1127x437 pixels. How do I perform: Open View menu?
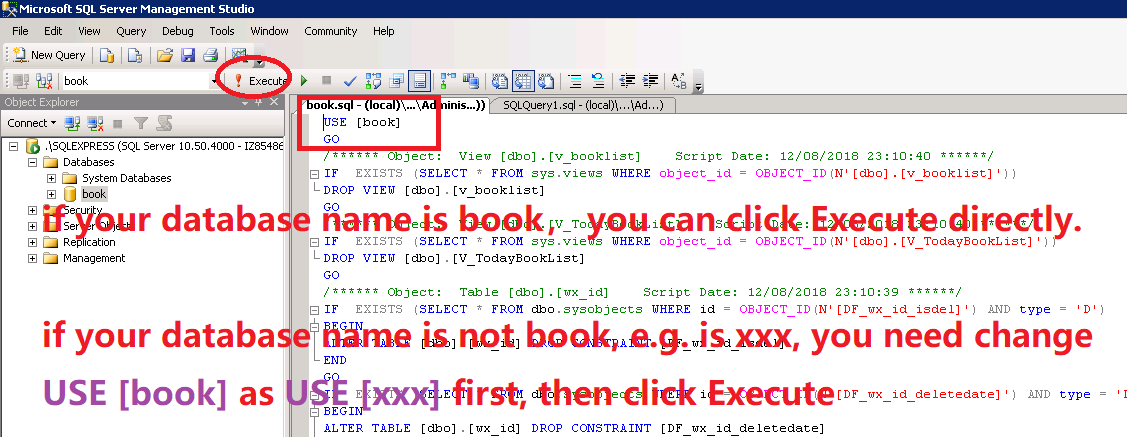pos(89,31)
